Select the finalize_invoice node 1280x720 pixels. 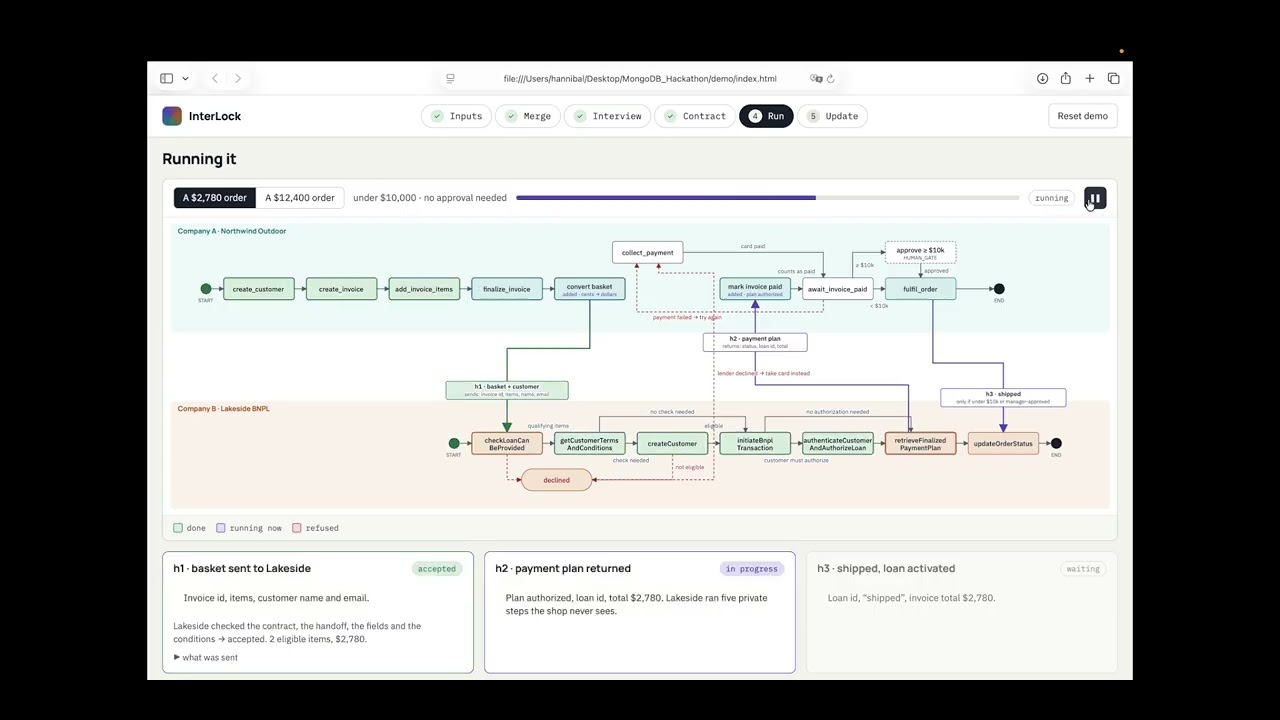pos(507,289)
